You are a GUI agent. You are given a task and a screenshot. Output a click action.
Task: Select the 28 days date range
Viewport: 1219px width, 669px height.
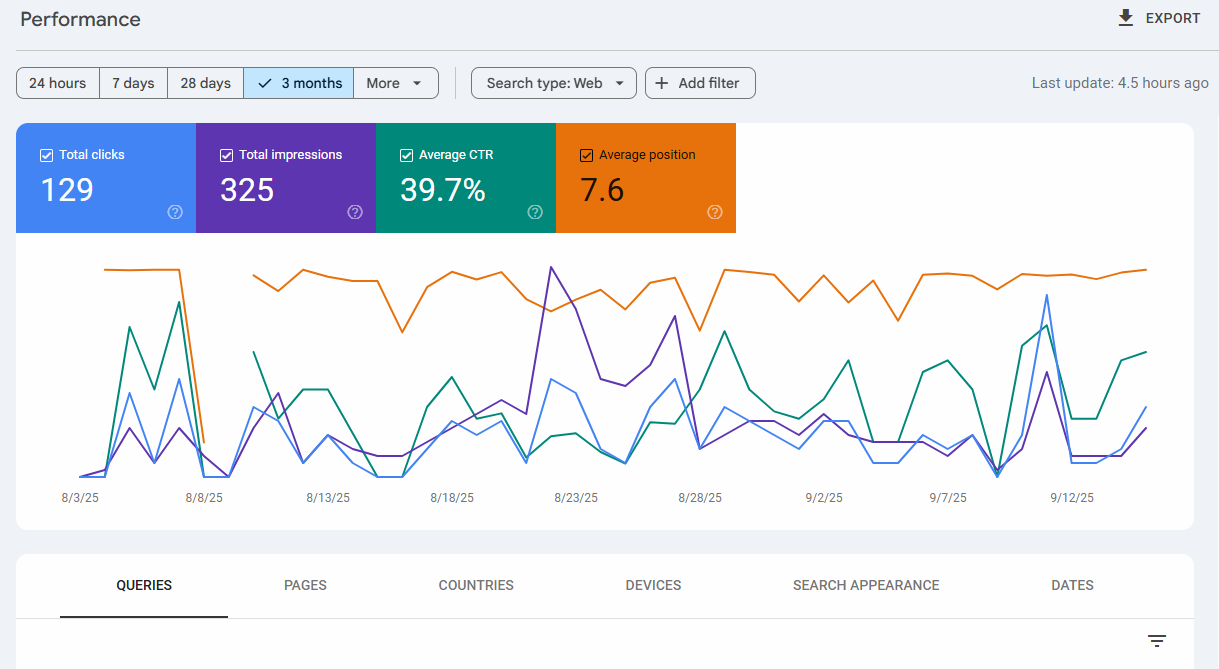tap(205, 83)
